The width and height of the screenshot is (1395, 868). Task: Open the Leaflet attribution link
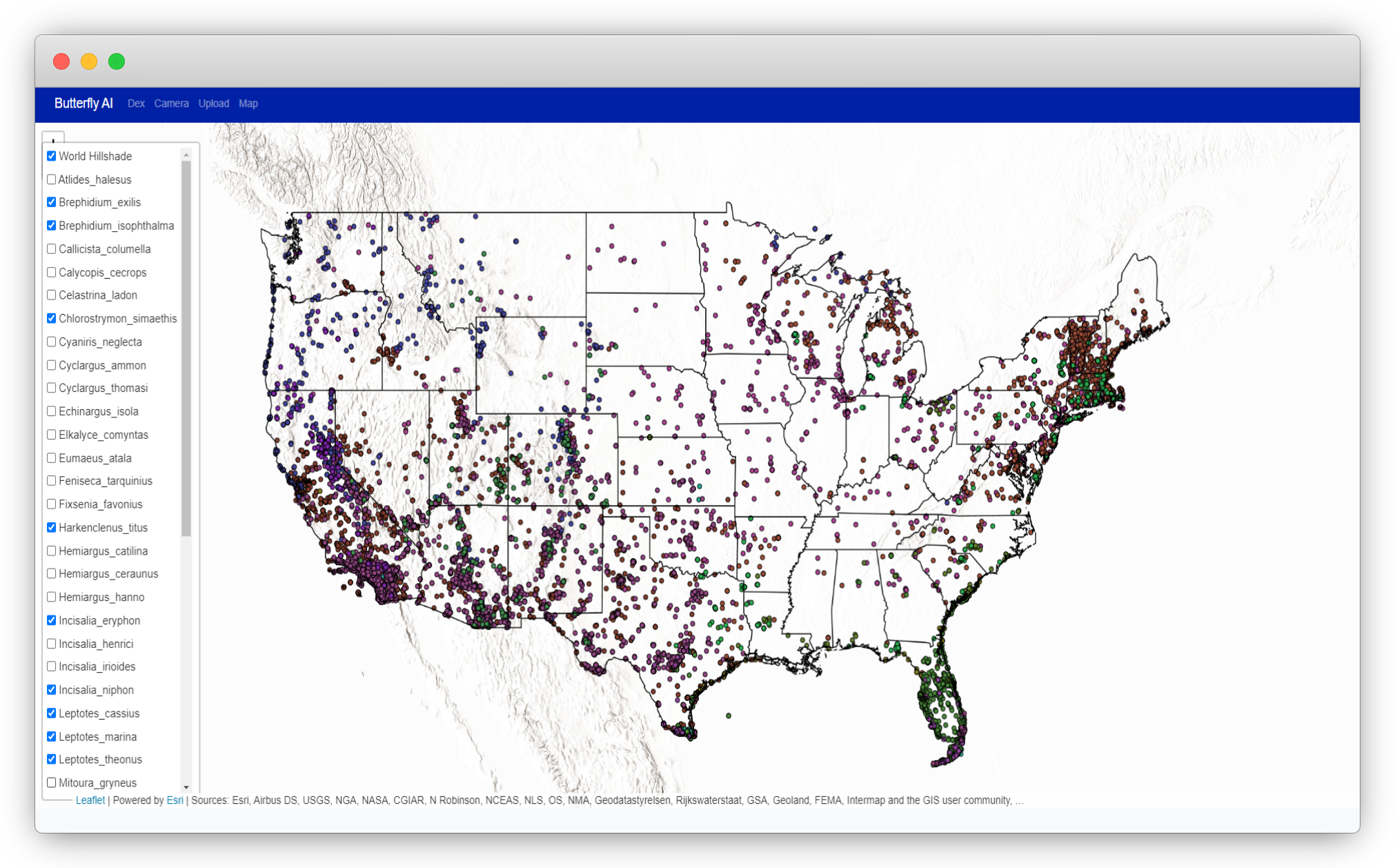(x=90, y=800)
